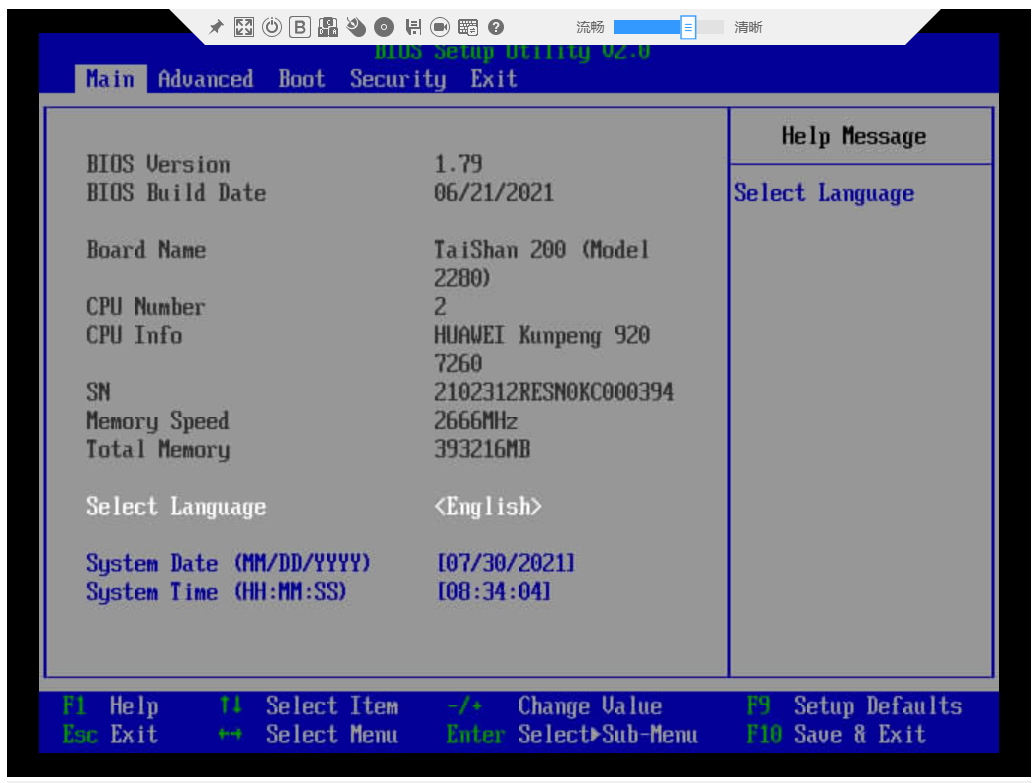The height and width of the screenshot is (783, 1034).
Task: Open the Boot tab
Action: click(x=302, y=79)
